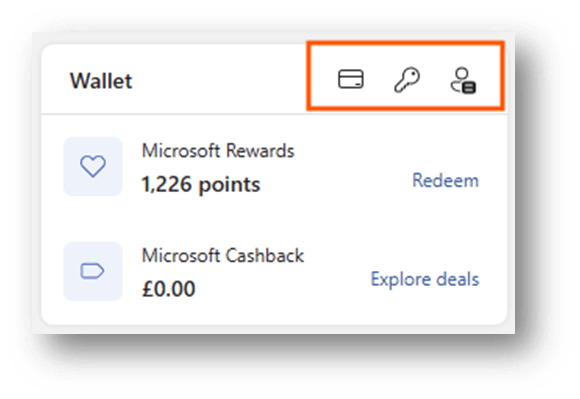Click the heart icon beside Microsoft Rewards
The width and height of the screenshot is (580, 399).
click(93, 166)
